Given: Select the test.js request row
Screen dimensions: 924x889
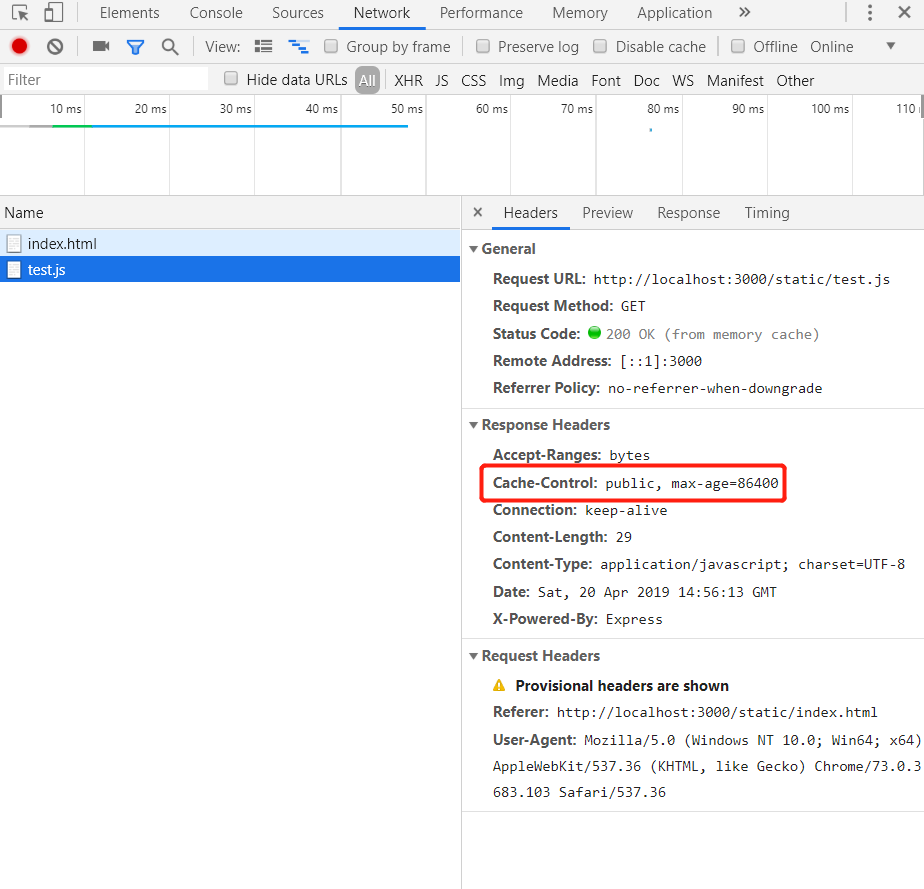Looking at the screenshot, I should pyautogui.click(x=230, y=270).
